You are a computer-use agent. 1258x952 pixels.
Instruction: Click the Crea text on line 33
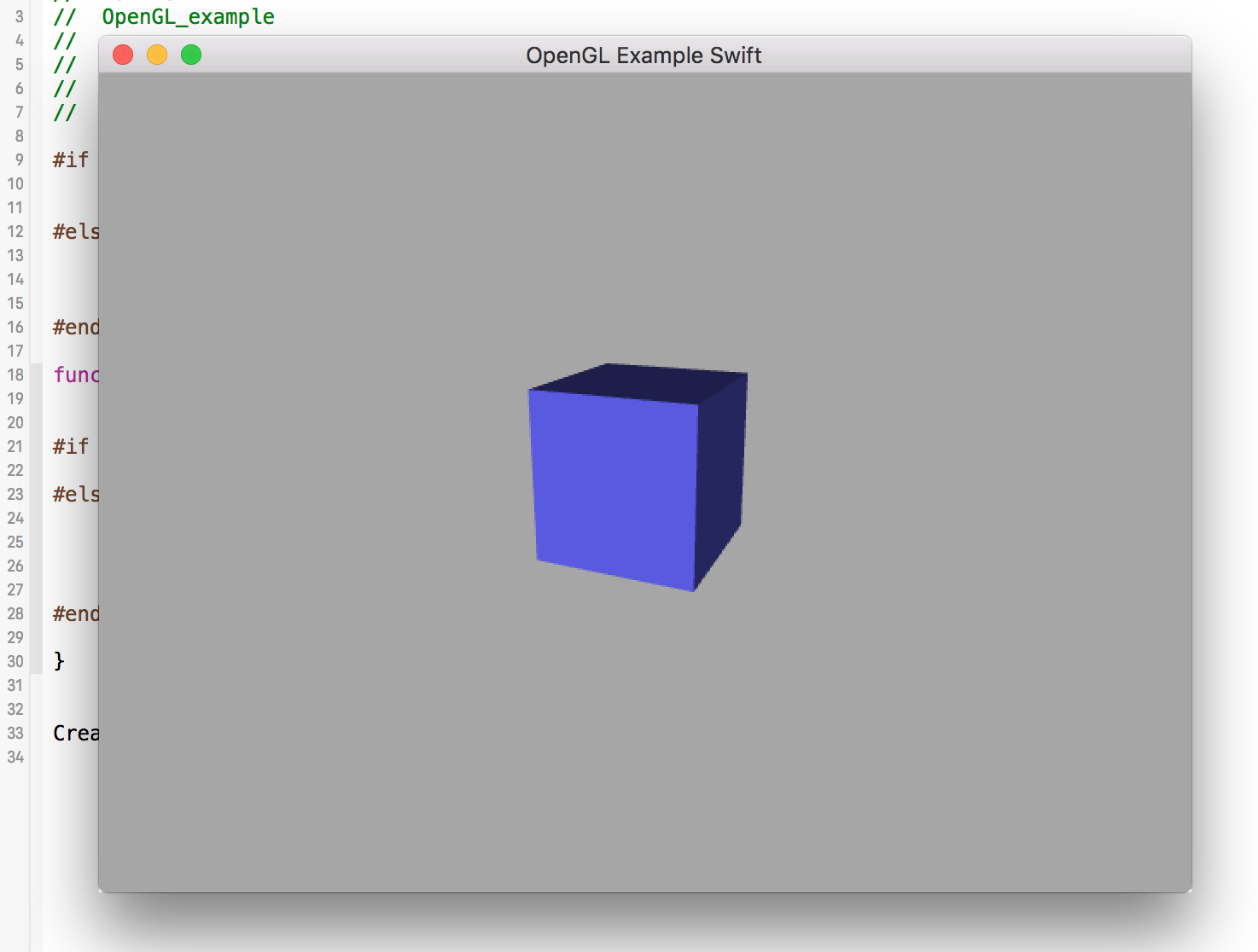[76, 734]
